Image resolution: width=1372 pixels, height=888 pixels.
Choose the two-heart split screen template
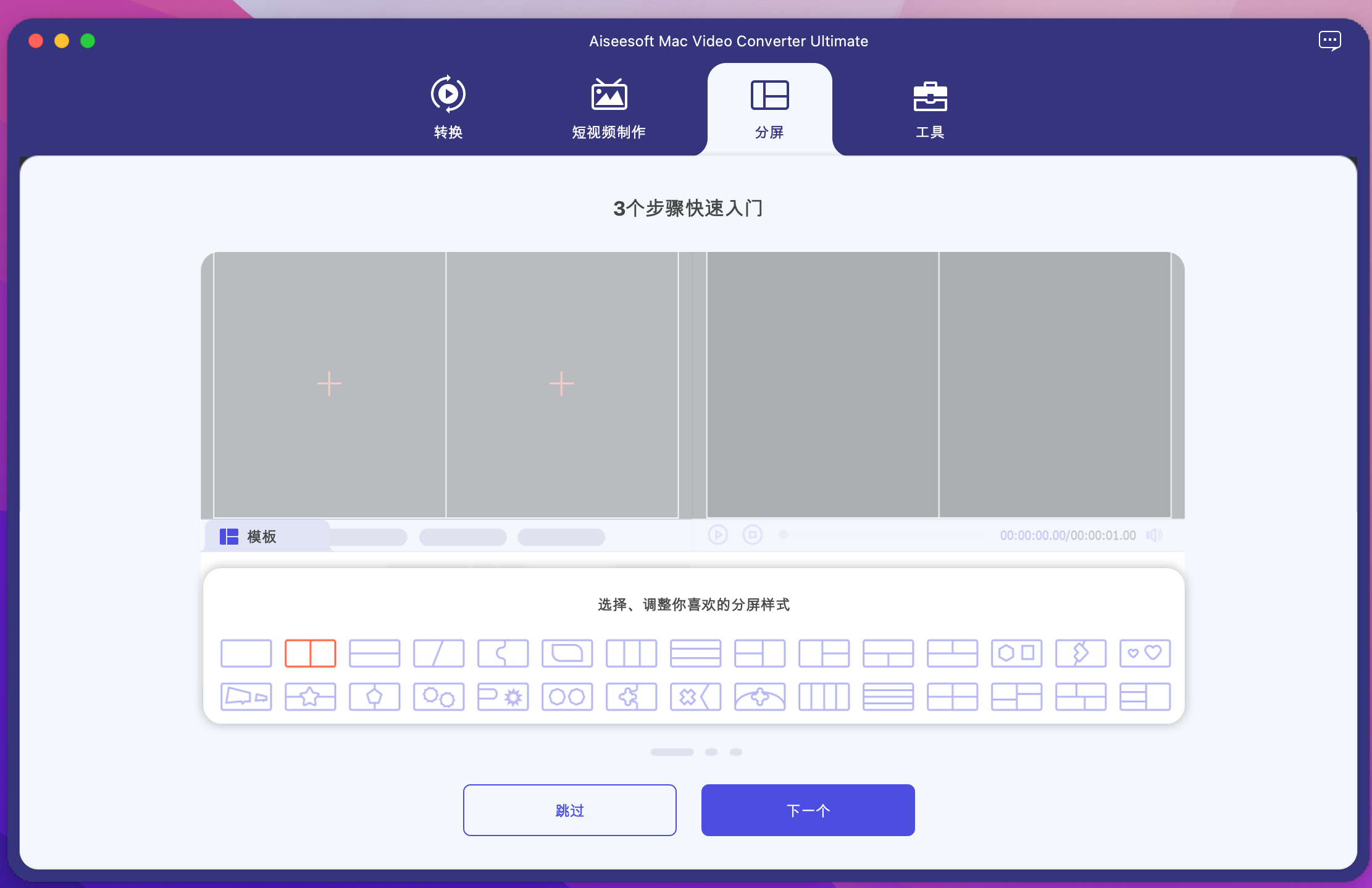pos(1145,653)
